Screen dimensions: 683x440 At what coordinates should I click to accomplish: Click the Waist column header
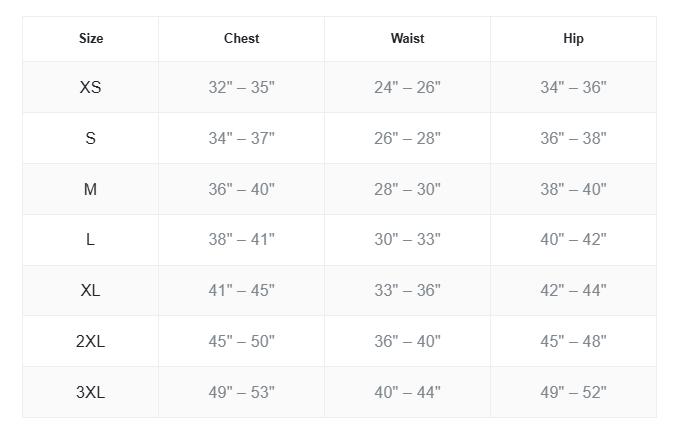tap(407, 39)
